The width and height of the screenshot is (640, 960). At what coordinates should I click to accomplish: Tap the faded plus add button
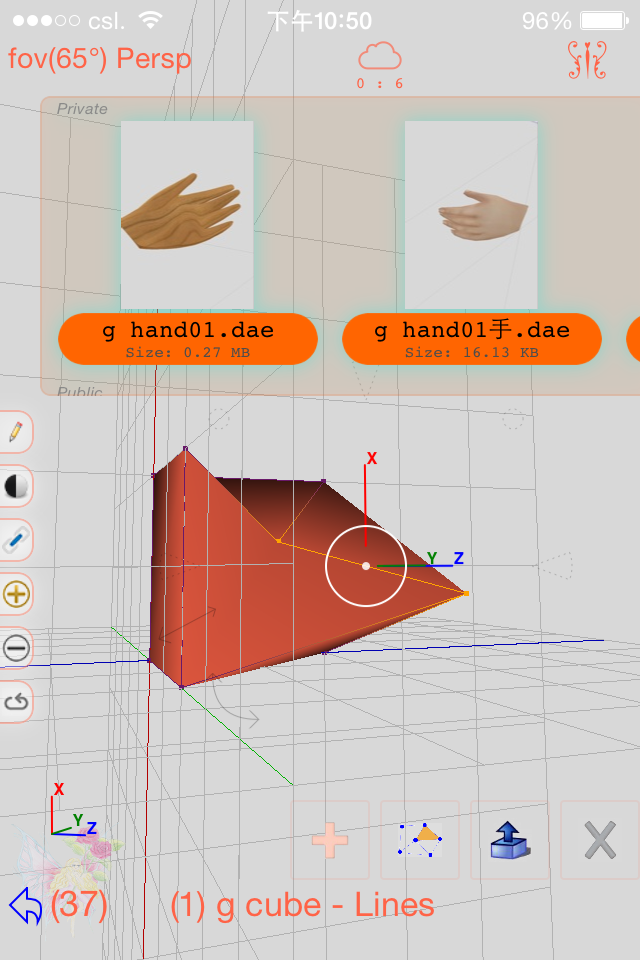tap(330, 840)
